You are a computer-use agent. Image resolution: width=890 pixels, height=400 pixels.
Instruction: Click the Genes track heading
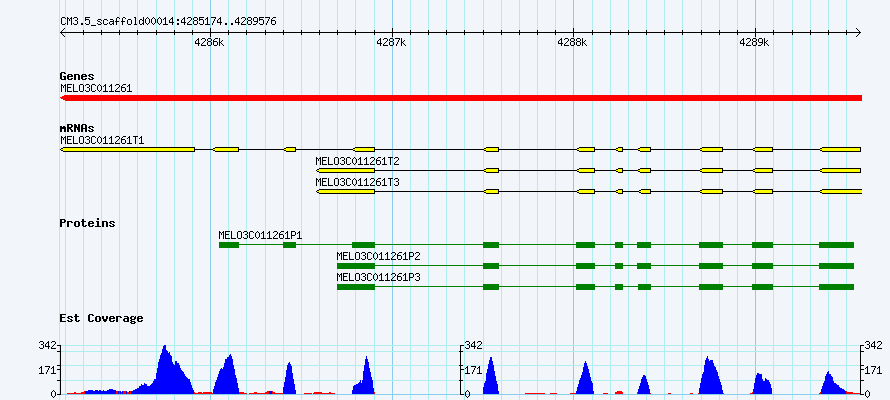pyautogui.click(x=77, y=76)
